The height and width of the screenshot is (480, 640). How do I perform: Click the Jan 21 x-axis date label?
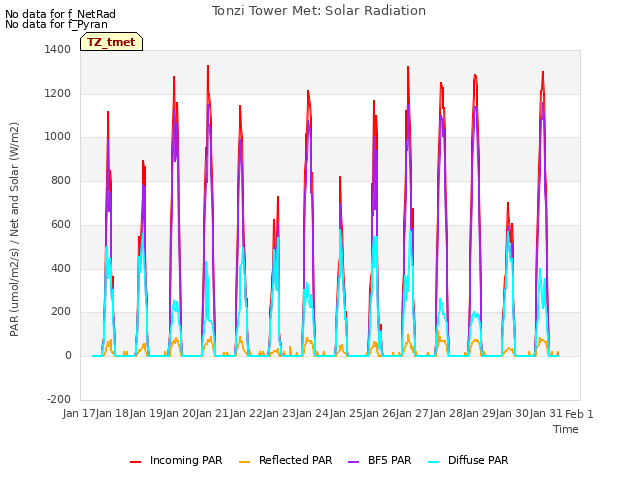tap(213, 413)
